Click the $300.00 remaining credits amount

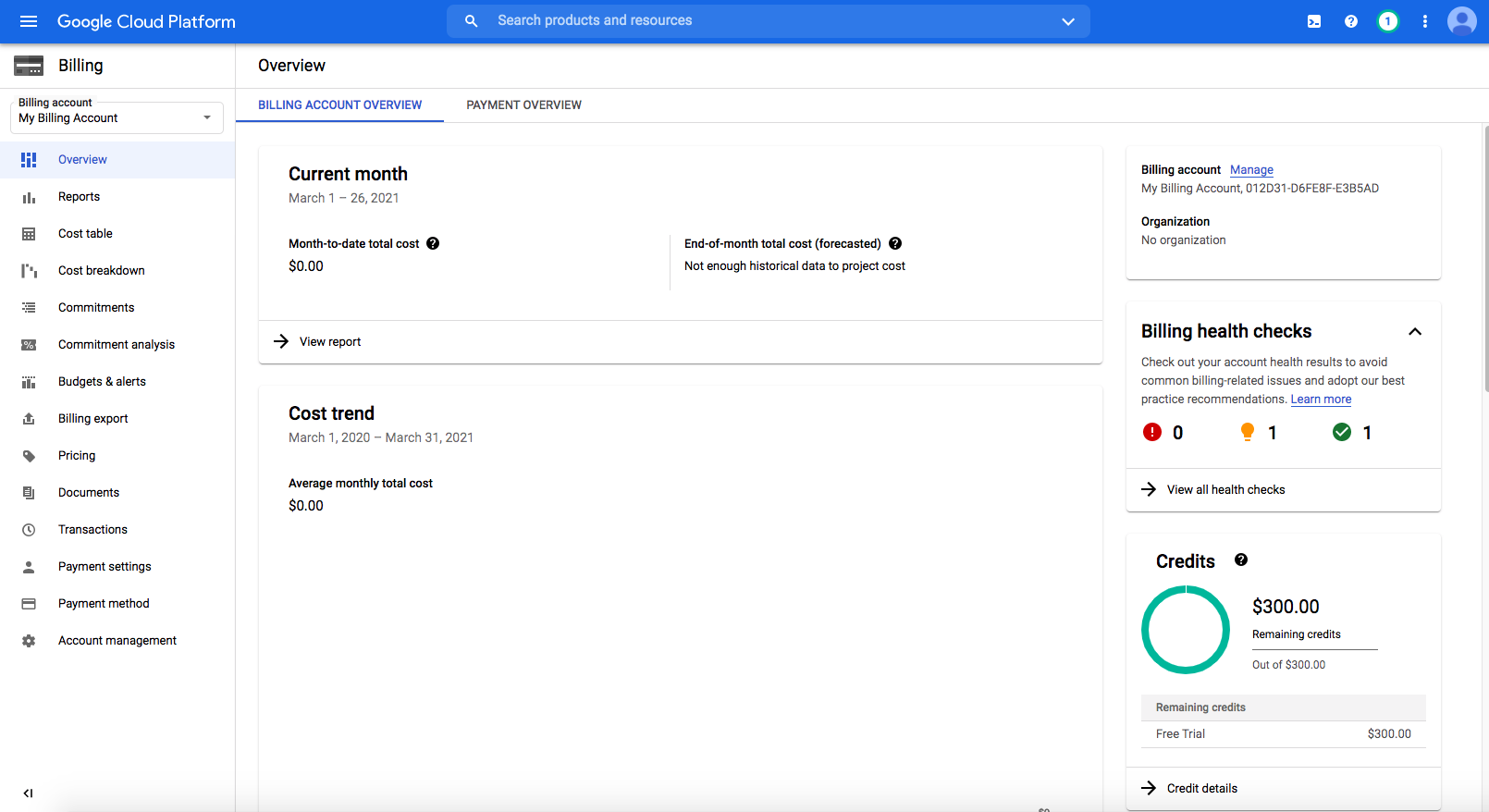[x=1286, y=607]
